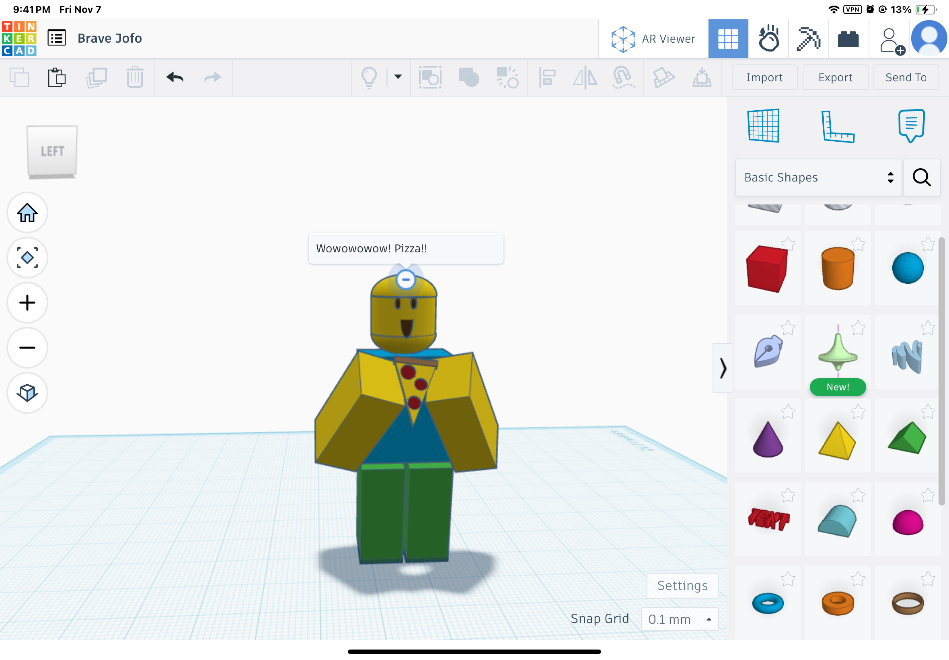The image size is (949, 660).
Task: Switch to Bricks mode
Action: (x=849, y=39)
